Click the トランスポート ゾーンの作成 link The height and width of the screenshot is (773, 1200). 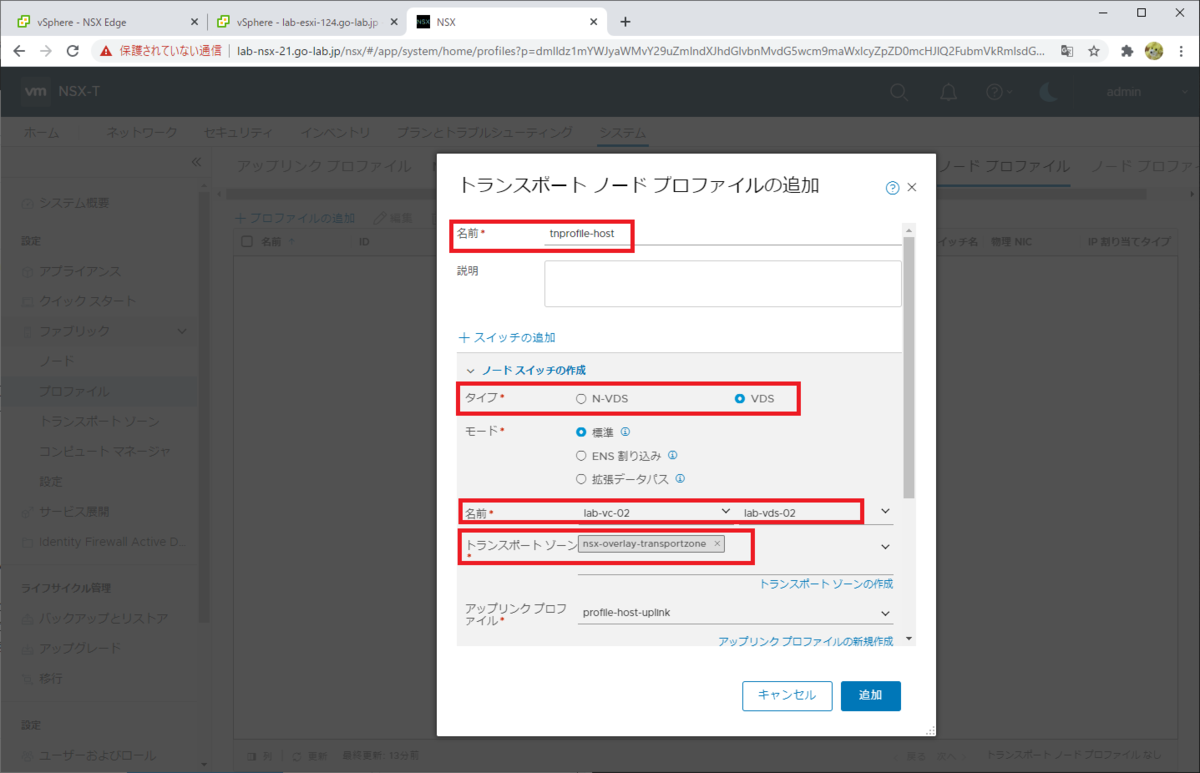[826, 584]
